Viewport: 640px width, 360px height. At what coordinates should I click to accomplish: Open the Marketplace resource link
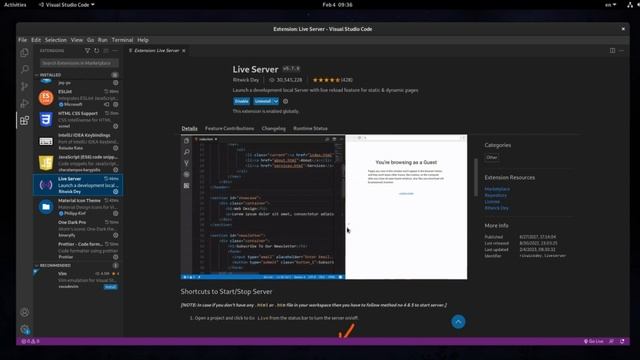[x=497, y=189]
